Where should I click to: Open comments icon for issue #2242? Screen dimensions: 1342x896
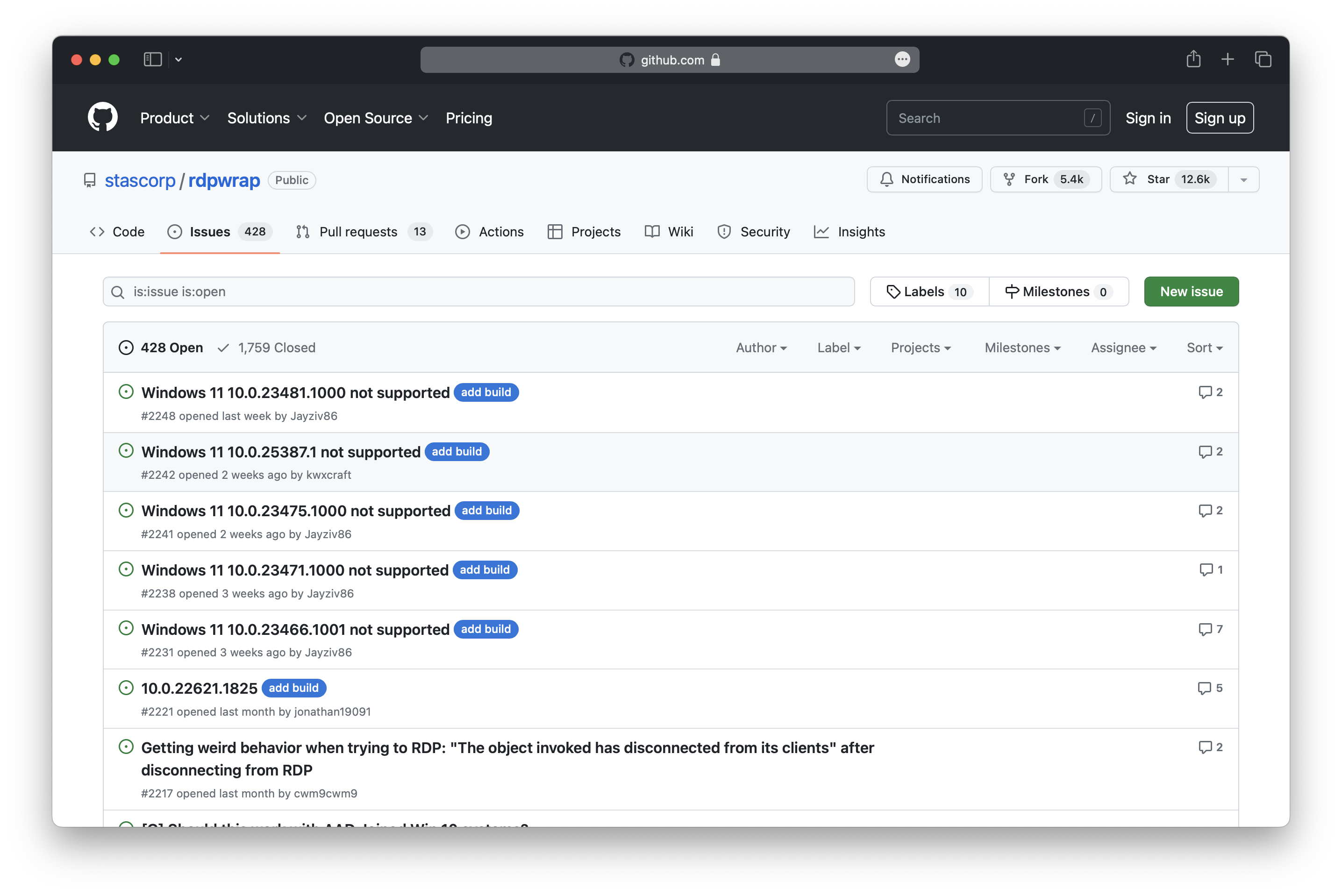coord(1205,452)
